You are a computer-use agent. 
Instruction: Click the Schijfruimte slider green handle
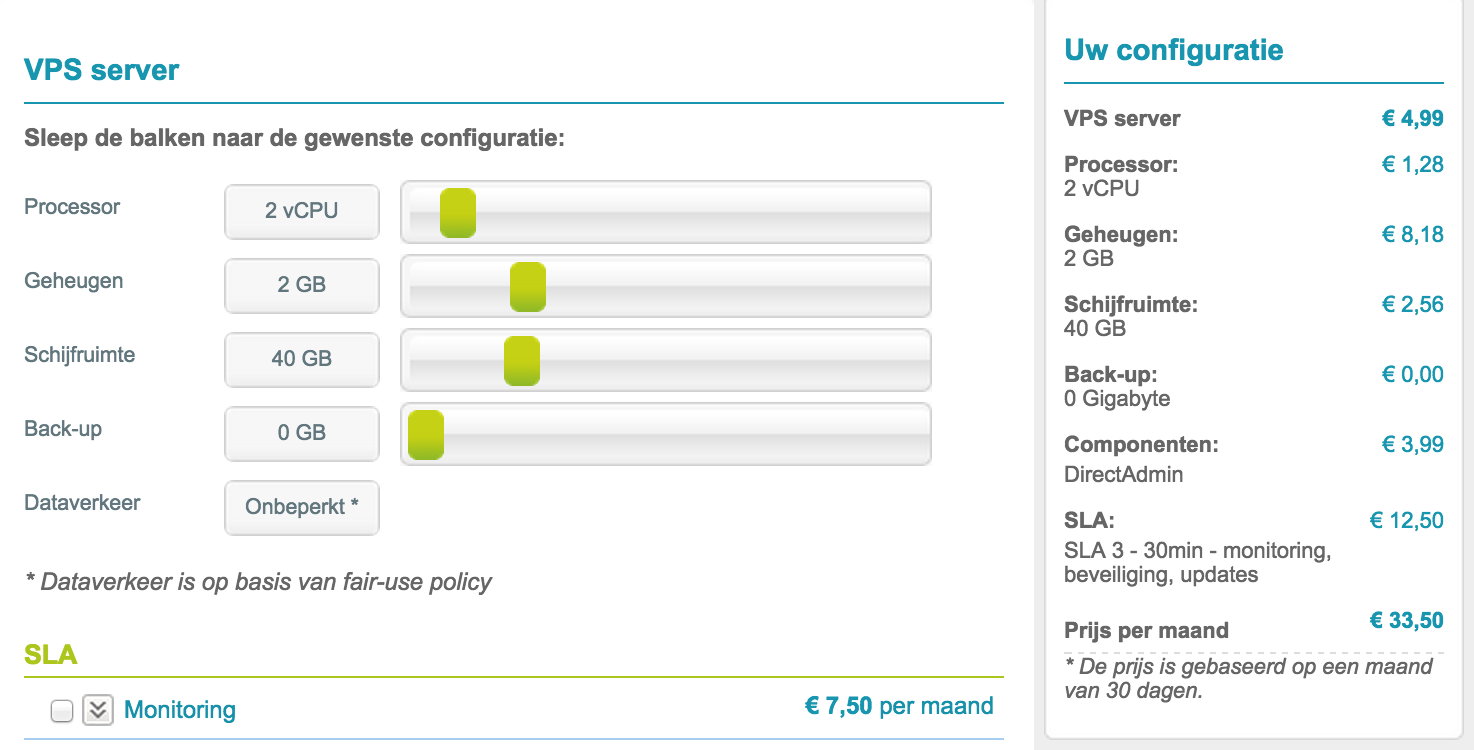pos(522,360)
